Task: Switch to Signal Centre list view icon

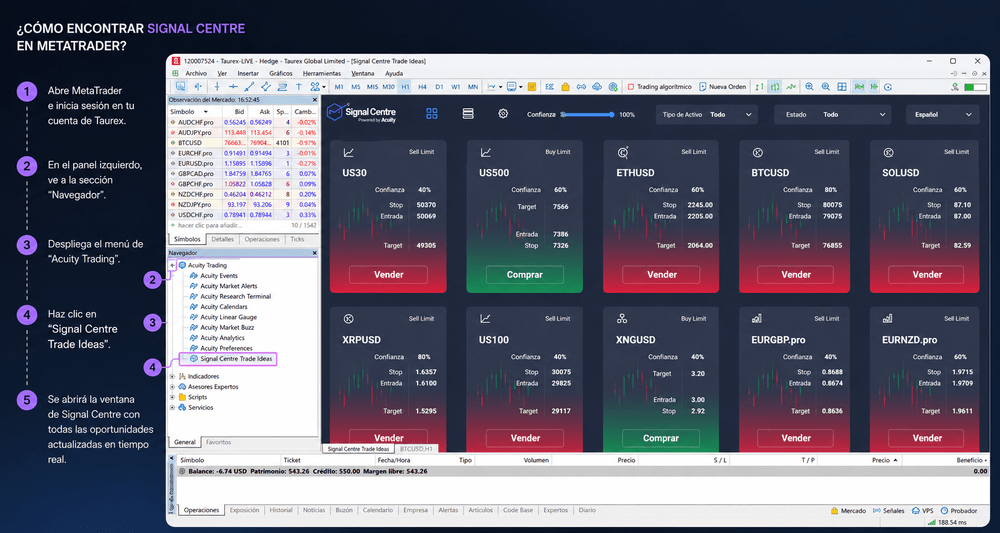Action: [x=468, y=113]
